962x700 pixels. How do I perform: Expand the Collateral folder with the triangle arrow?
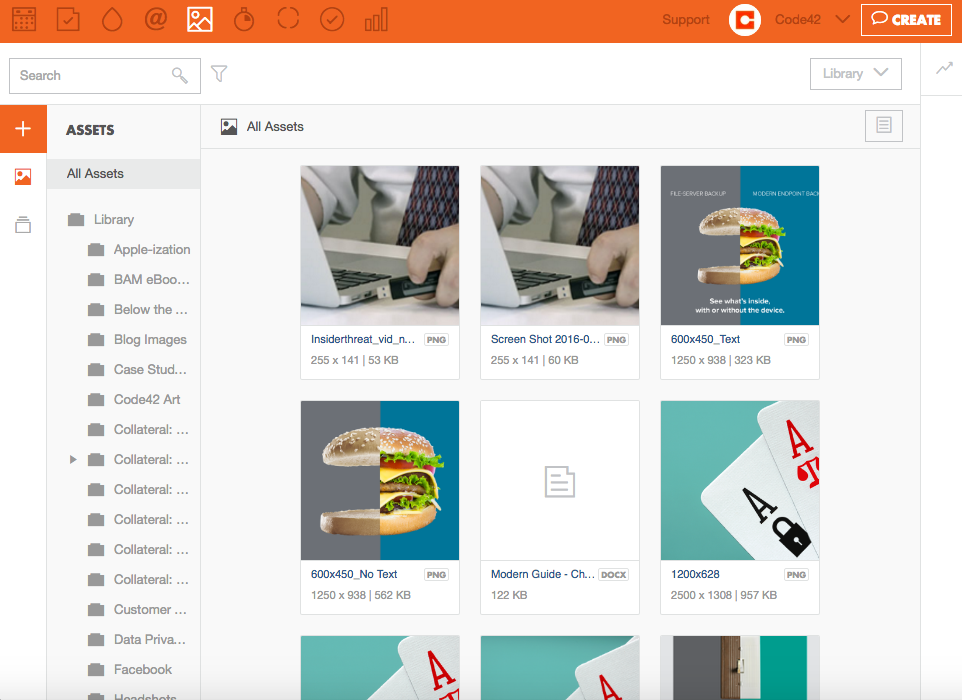[73, 460]
